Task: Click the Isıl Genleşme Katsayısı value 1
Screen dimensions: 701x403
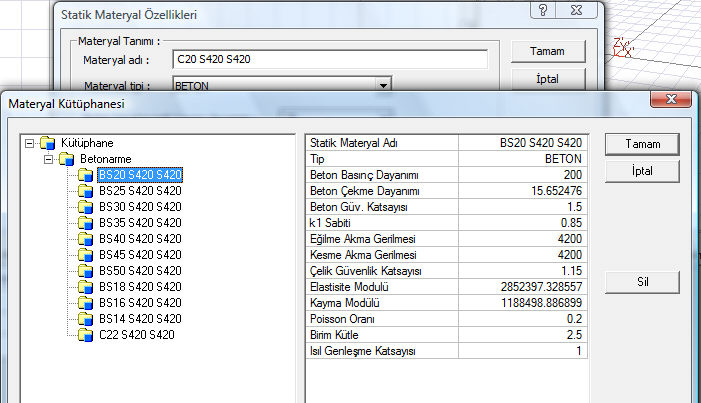Action: (579, 351)
